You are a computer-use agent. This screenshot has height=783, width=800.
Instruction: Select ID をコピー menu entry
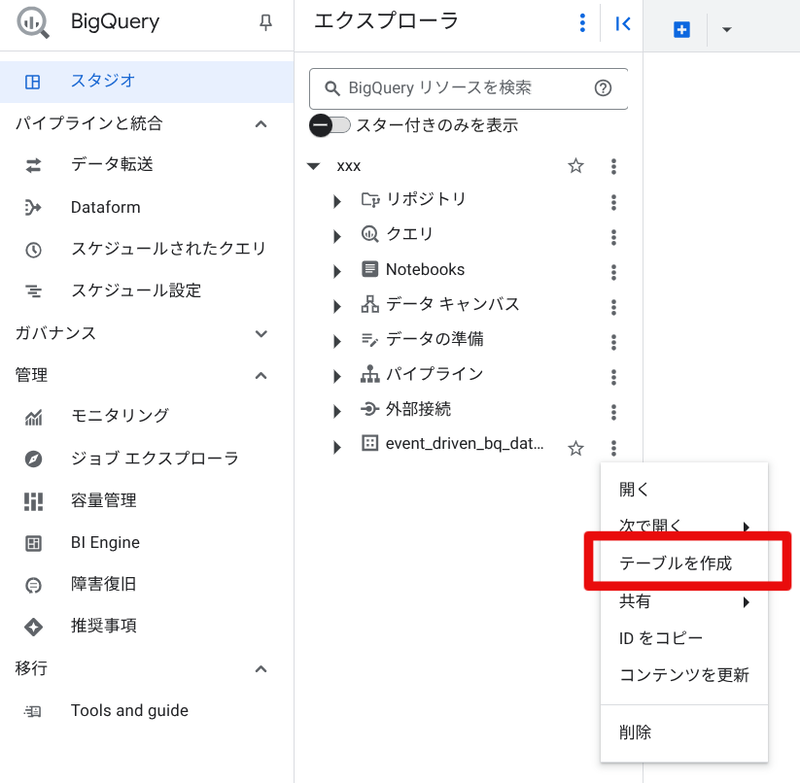[684, 639]
